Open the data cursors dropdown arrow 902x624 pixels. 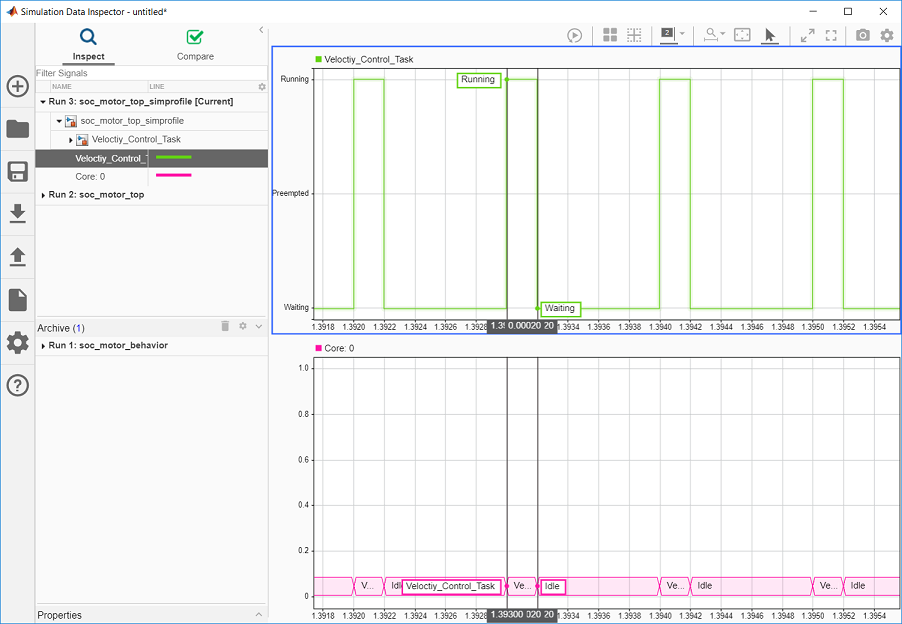682,34
